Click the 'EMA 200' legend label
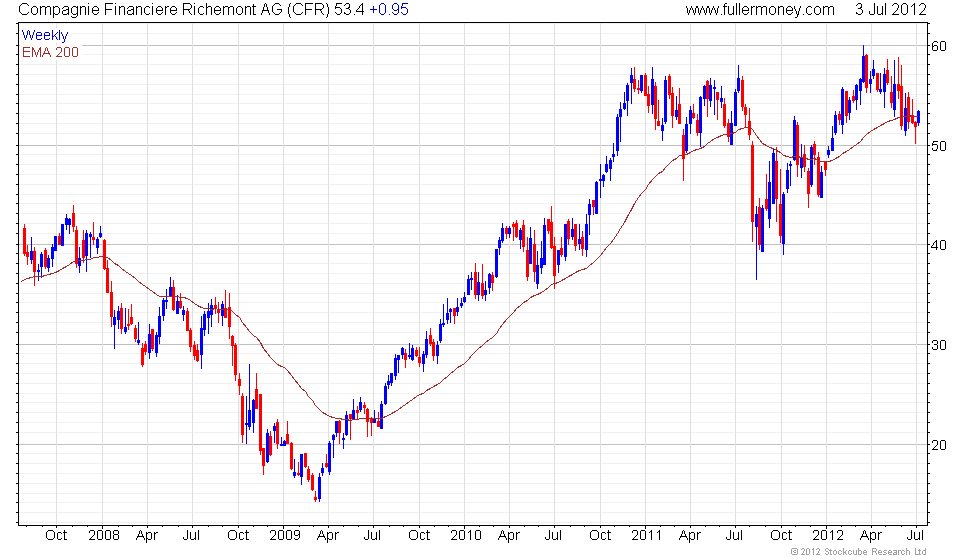The height and width of the screenshot is (560, 980). [x=51, y=52]
